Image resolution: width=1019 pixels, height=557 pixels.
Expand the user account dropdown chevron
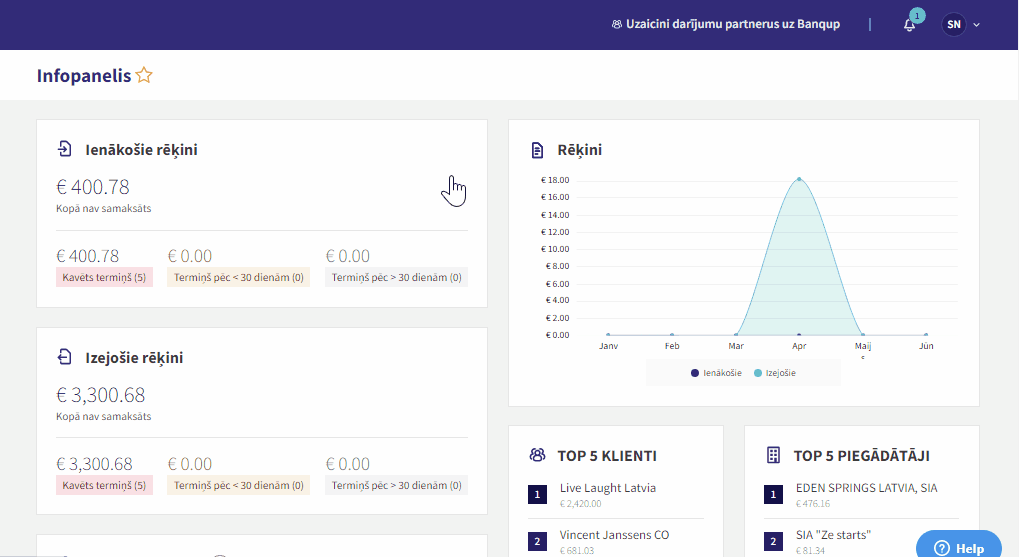pos(976,25)
